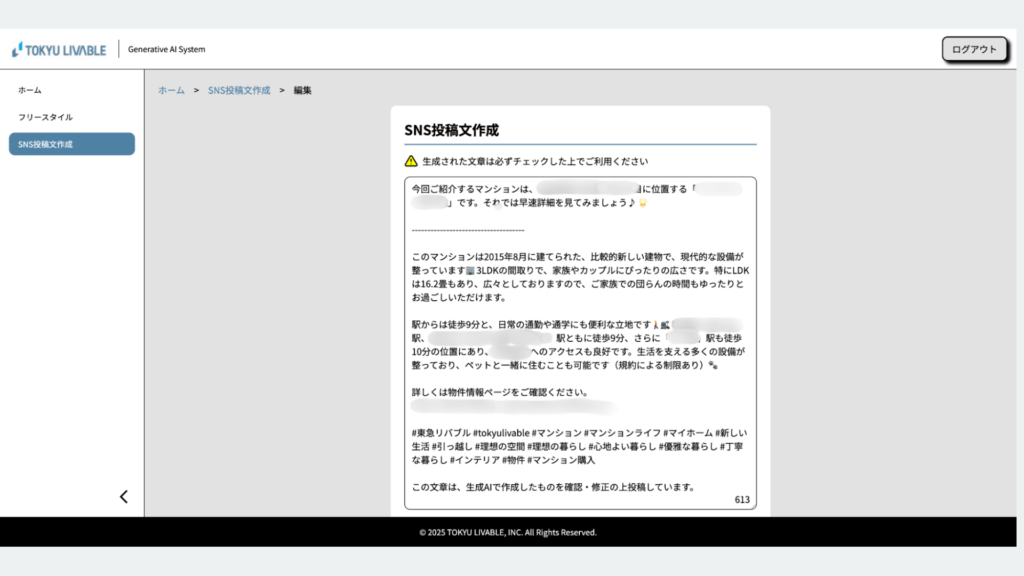This screenshot has height=576, width=1024.
Task: Open ホーム in the left sidebar
Action: [30, 90]
